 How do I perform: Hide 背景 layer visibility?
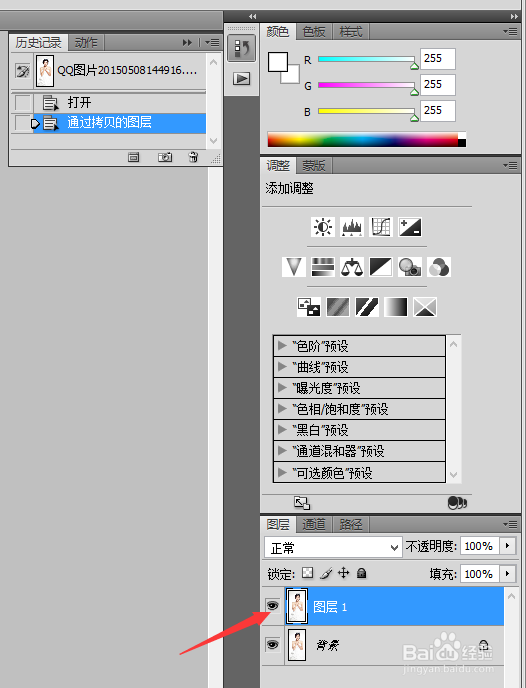(272, 644)
